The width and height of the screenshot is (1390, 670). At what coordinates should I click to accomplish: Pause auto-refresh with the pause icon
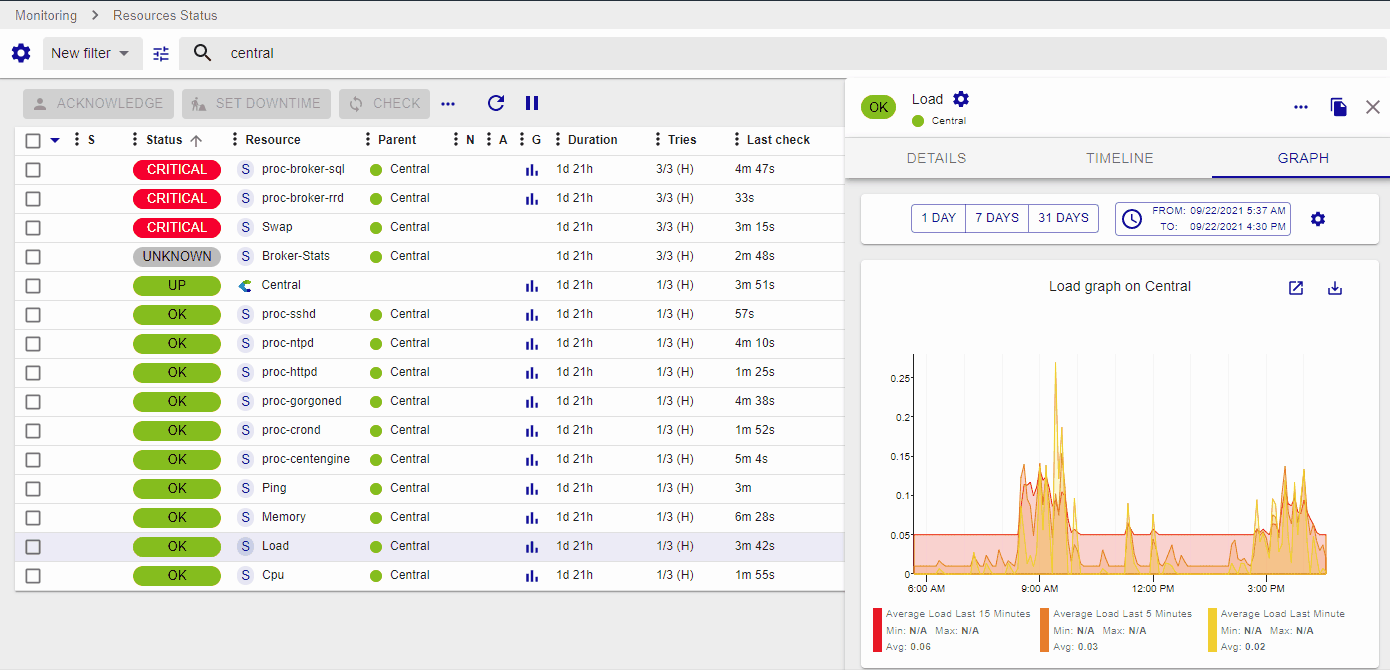tap(532, 103)
